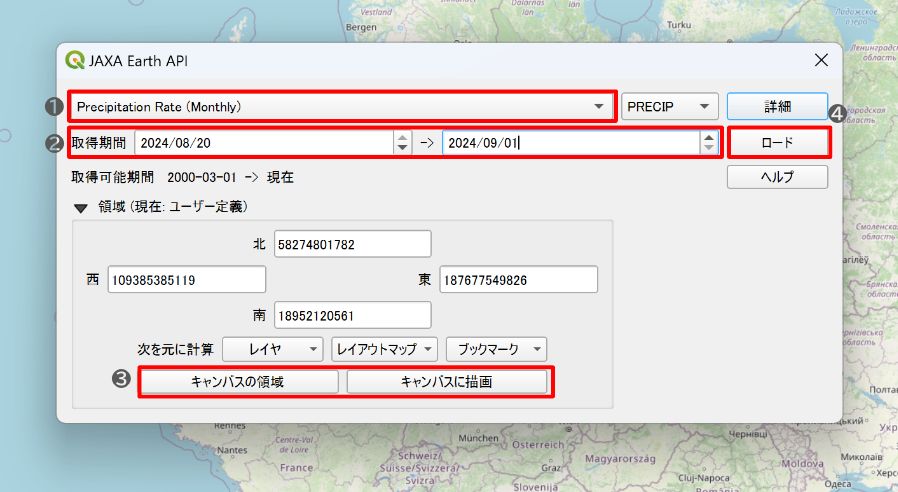Open the レイヤ layer dropdown
The width and height of the screenshot is (898, 492).
click(x=273, y=349)
